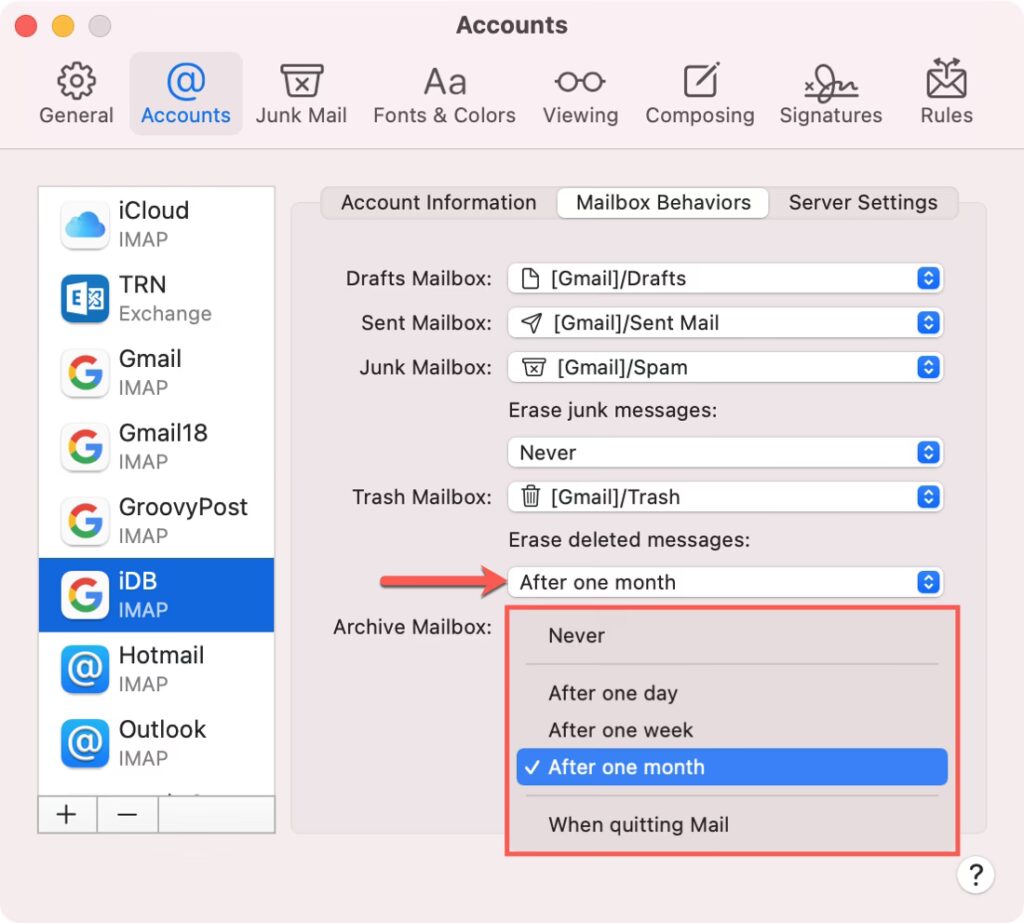
Task: Open Signatures preferences icon
Action: (x=830, y=82)
